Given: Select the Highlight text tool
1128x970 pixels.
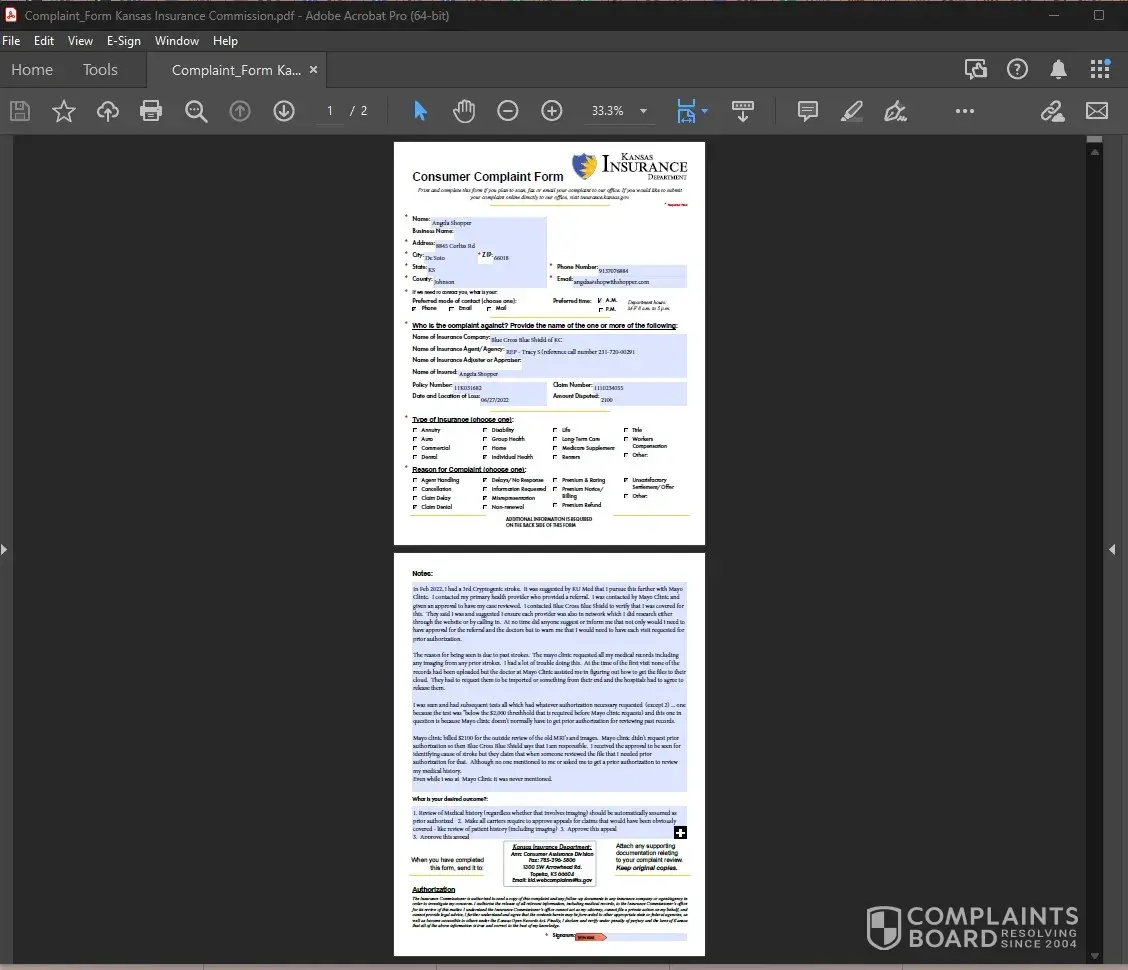Looking at the screenshot, I should 852,111.
